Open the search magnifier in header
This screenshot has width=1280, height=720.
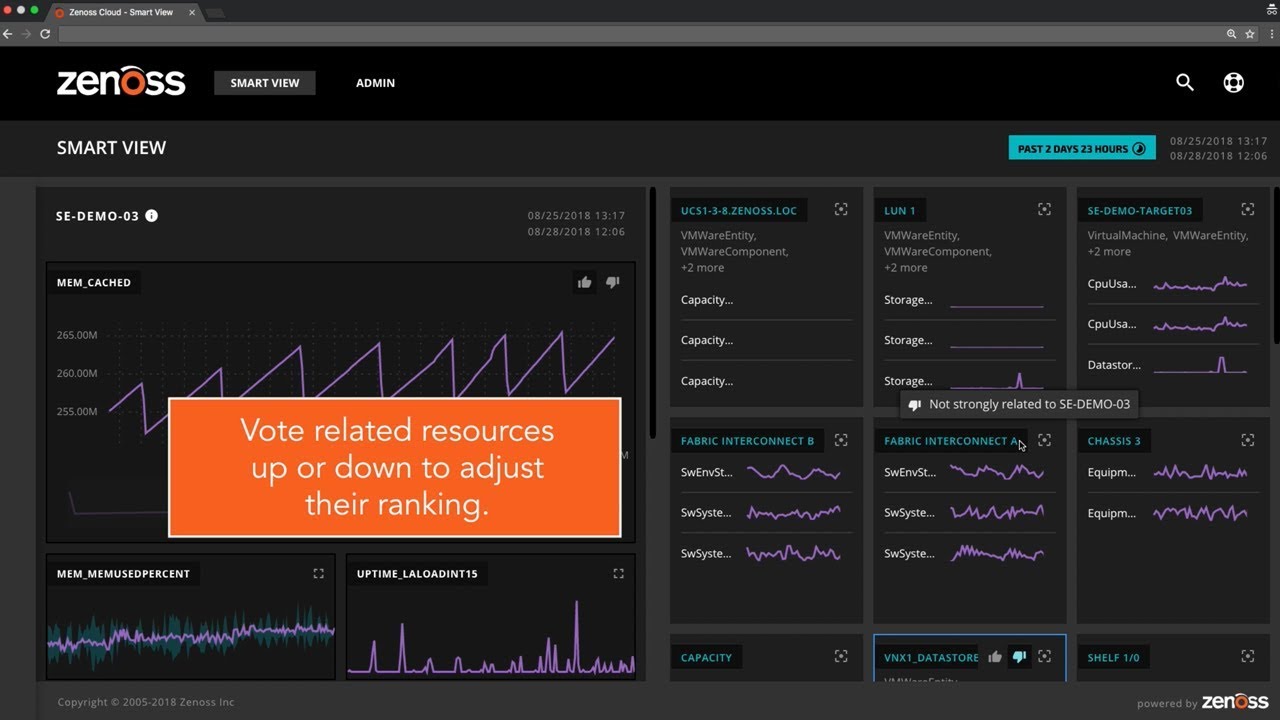(1185, 83)
